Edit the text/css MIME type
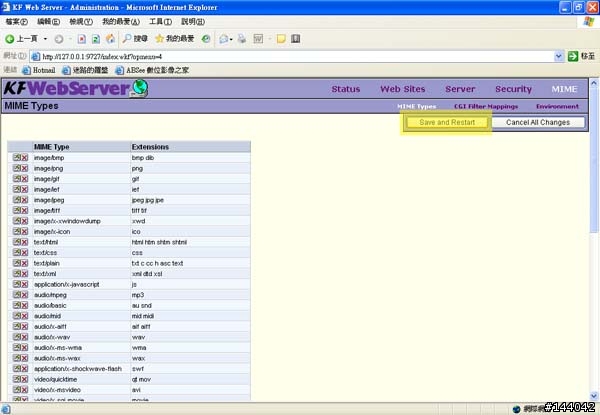 (x=16, y=252)
